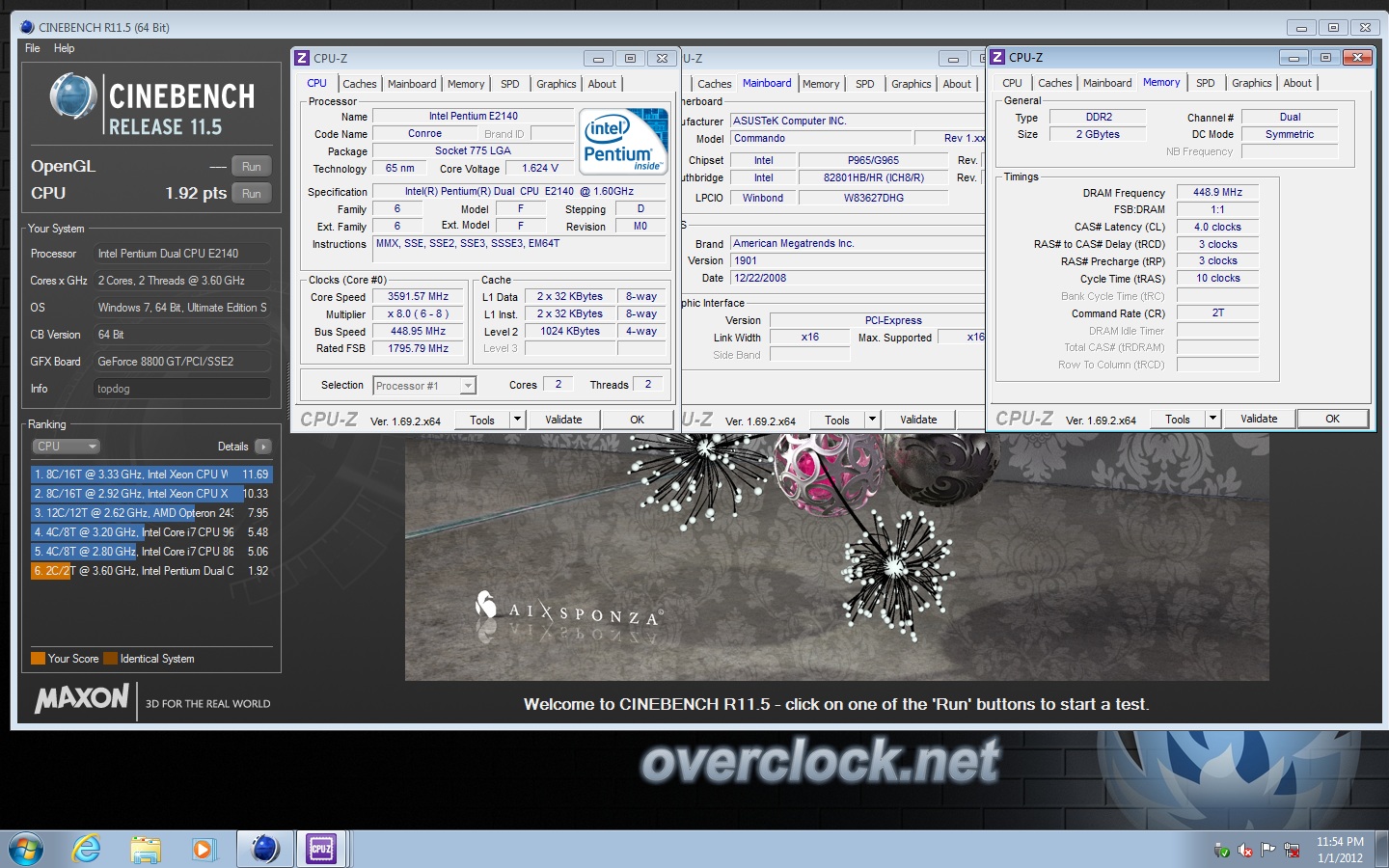Click Validate in CPU-Z Memory-tab window
Screen dimensions: 1389x868
tap(1259, 419)
